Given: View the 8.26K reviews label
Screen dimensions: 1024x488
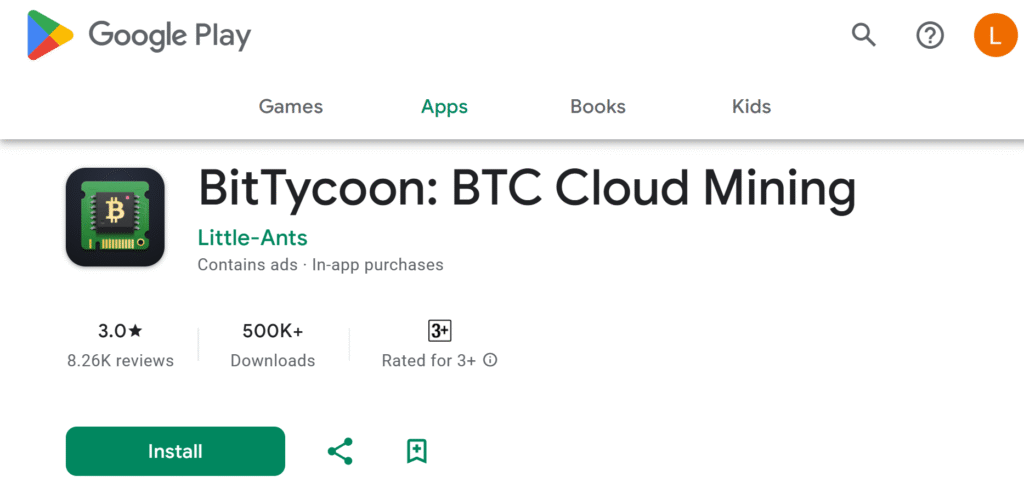Looking at the screenshot, I should point(120,360).
